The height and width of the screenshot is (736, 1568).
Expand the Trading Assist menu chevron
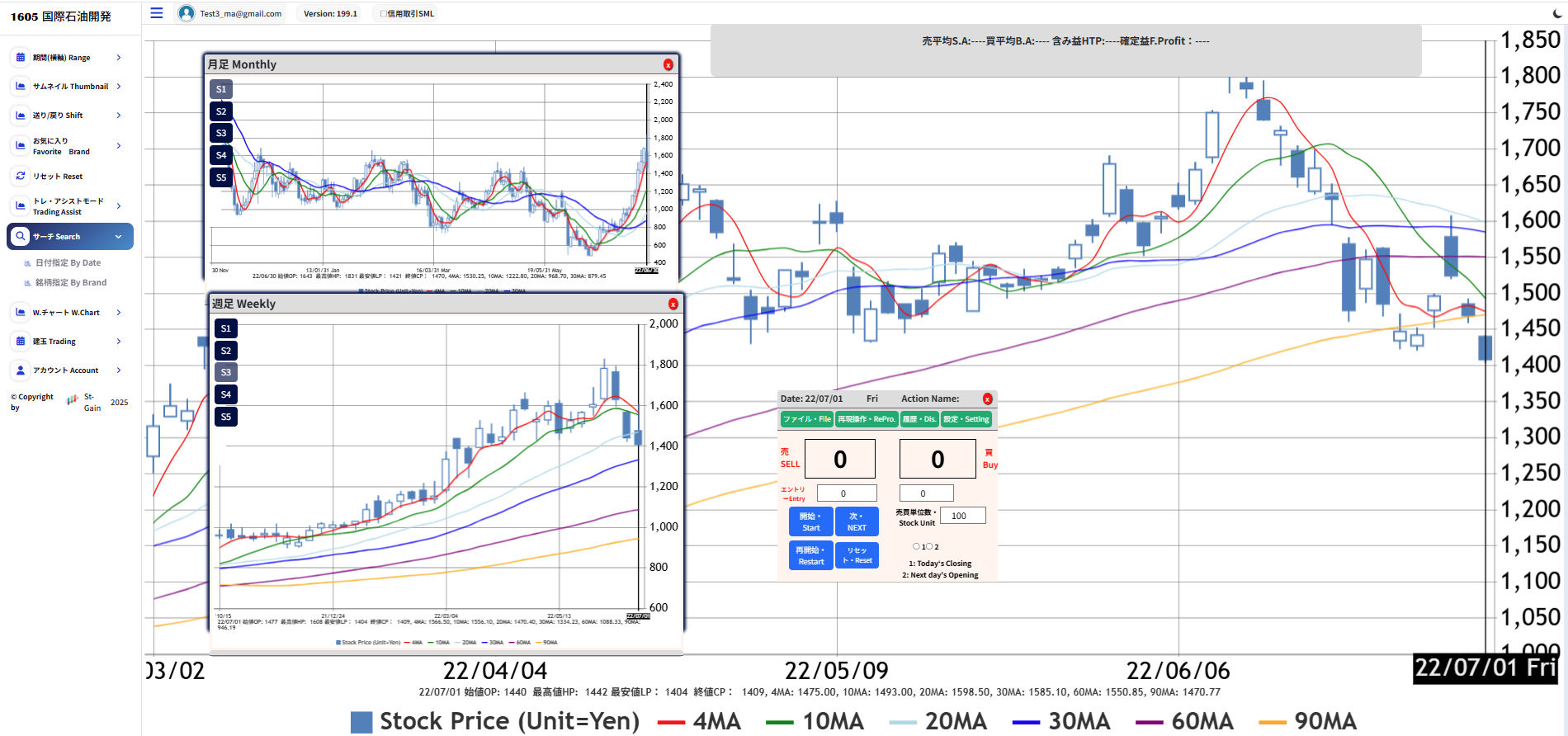tap(119, 206)
